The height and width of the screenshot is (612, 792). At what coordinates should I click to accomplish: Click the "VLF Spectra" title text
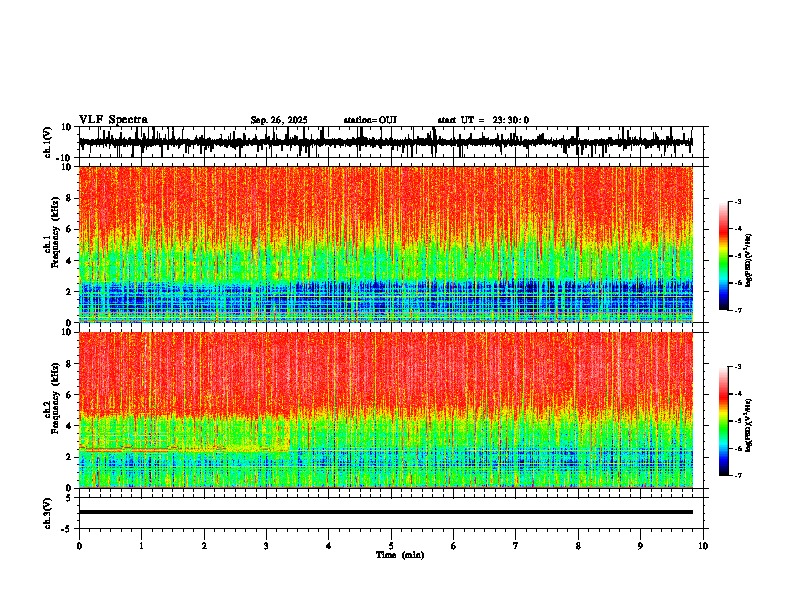[113, 120]
